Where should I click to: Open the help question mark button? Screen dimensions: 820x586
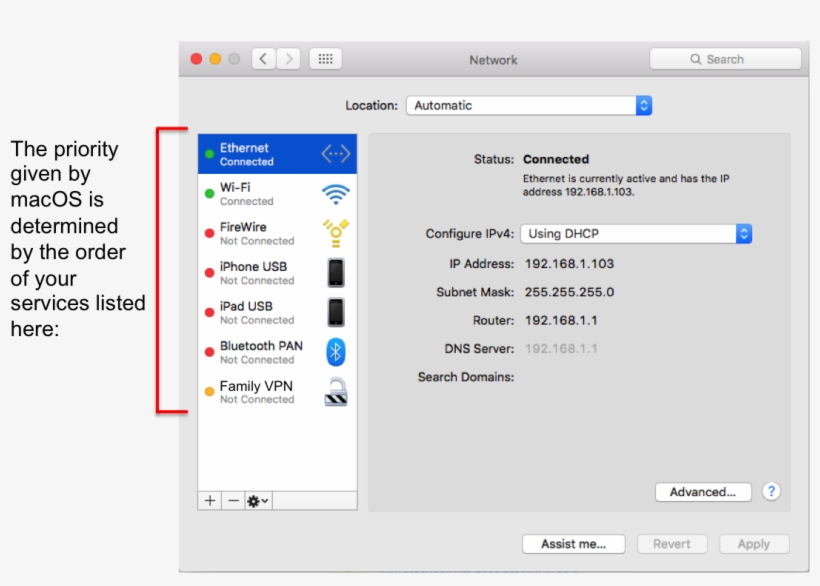(x=771, y=491)
